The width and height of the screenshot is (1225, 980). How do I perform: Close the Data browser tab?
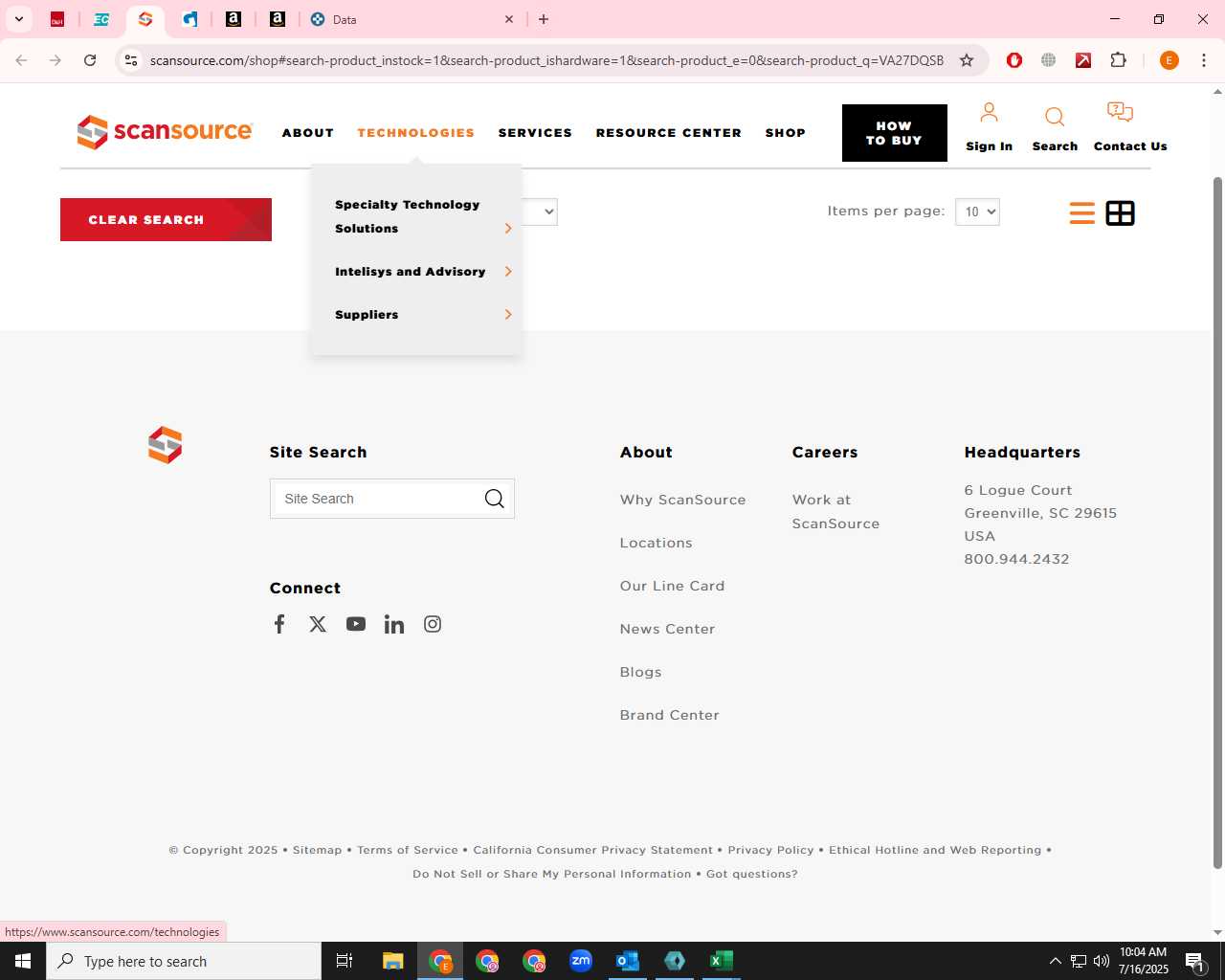coord(509,19)
